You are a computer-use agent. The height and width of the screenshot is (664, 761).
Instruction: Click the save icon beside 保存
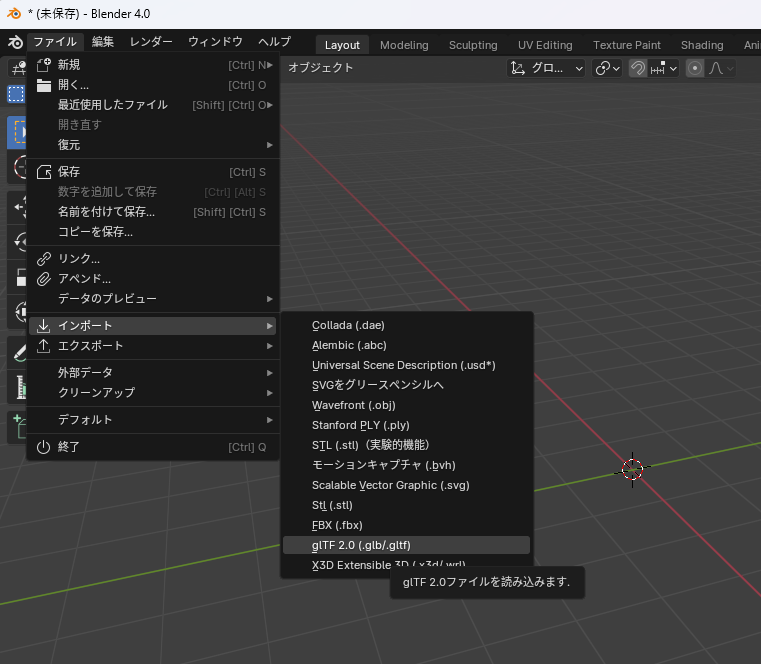click(x=44, y=172)
